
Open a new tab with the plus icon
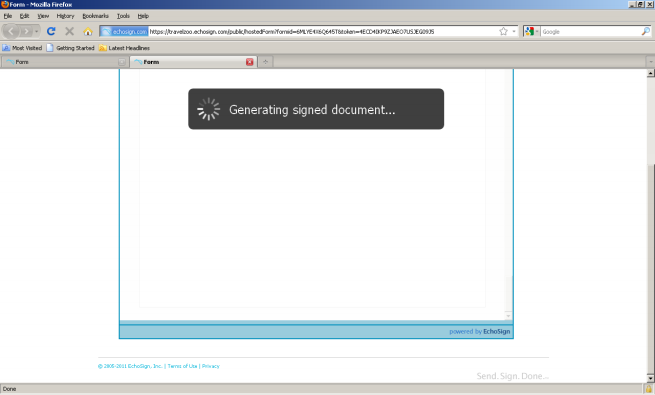pyautogui.click(x=265, y=62)
